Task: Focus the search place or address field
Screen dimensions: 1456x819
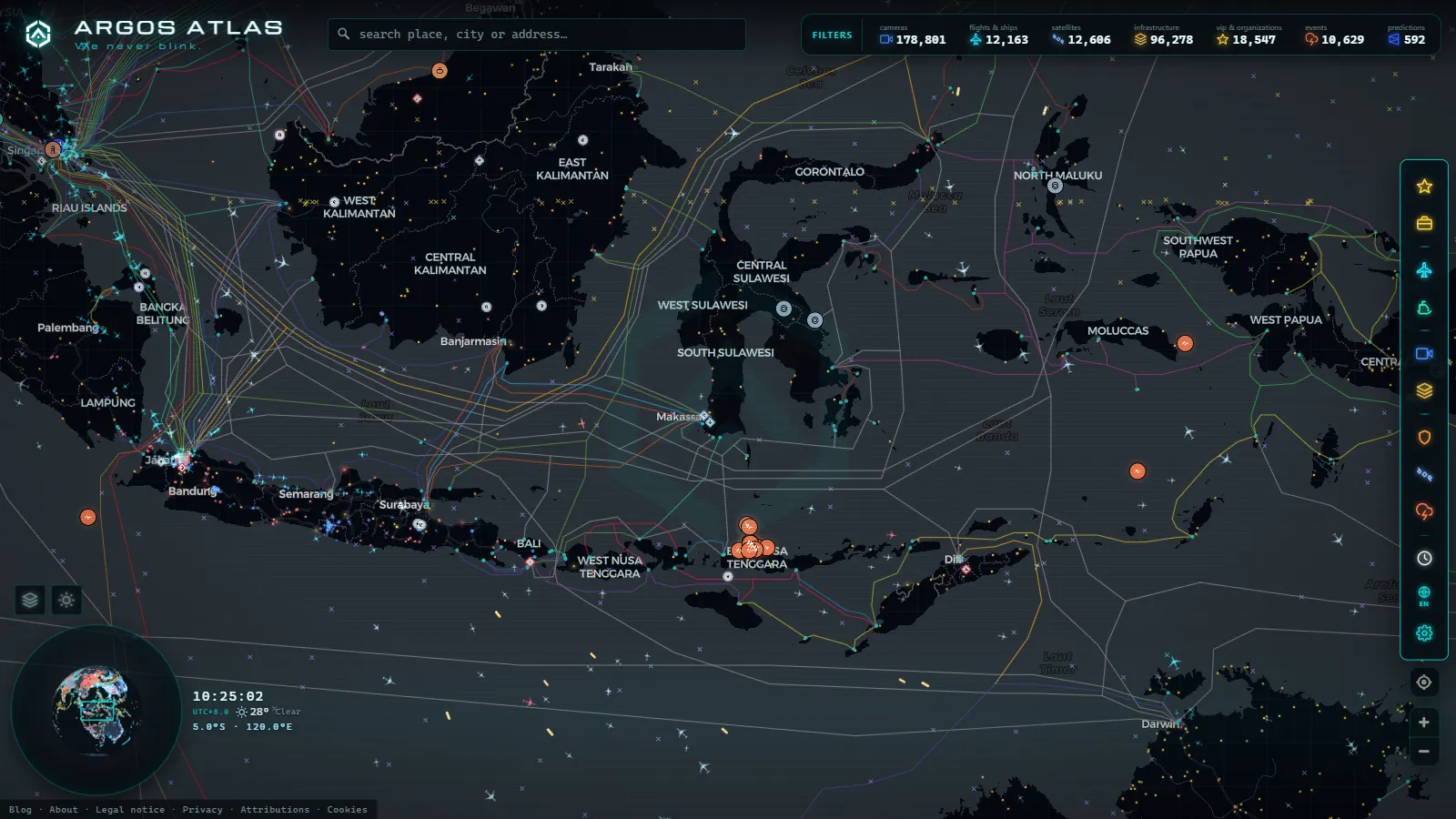Action: click(537, 35)
